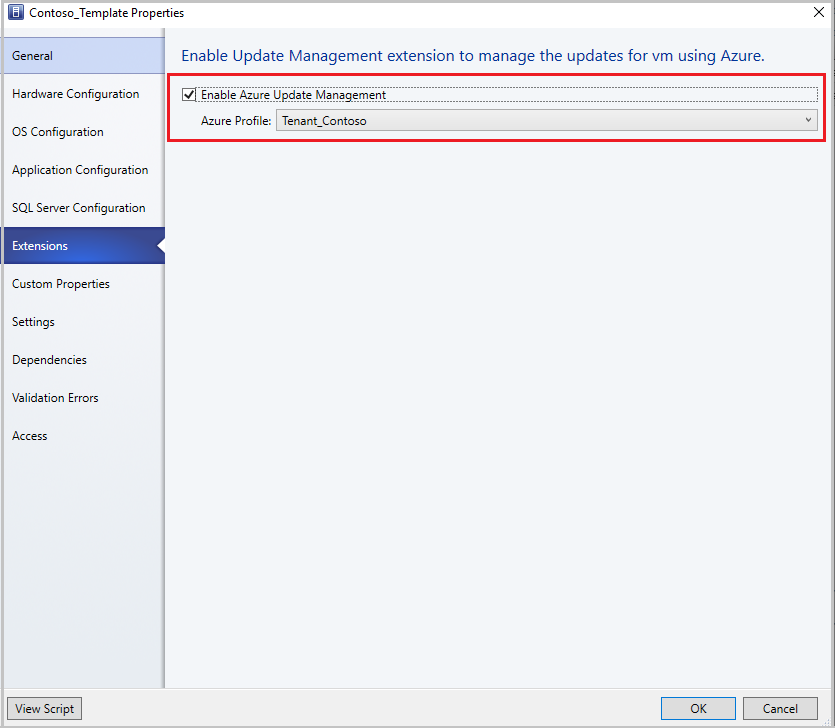Screen dimensions: 835x728
Task: Click the View Script button
Action: click(x=45, y=708)
